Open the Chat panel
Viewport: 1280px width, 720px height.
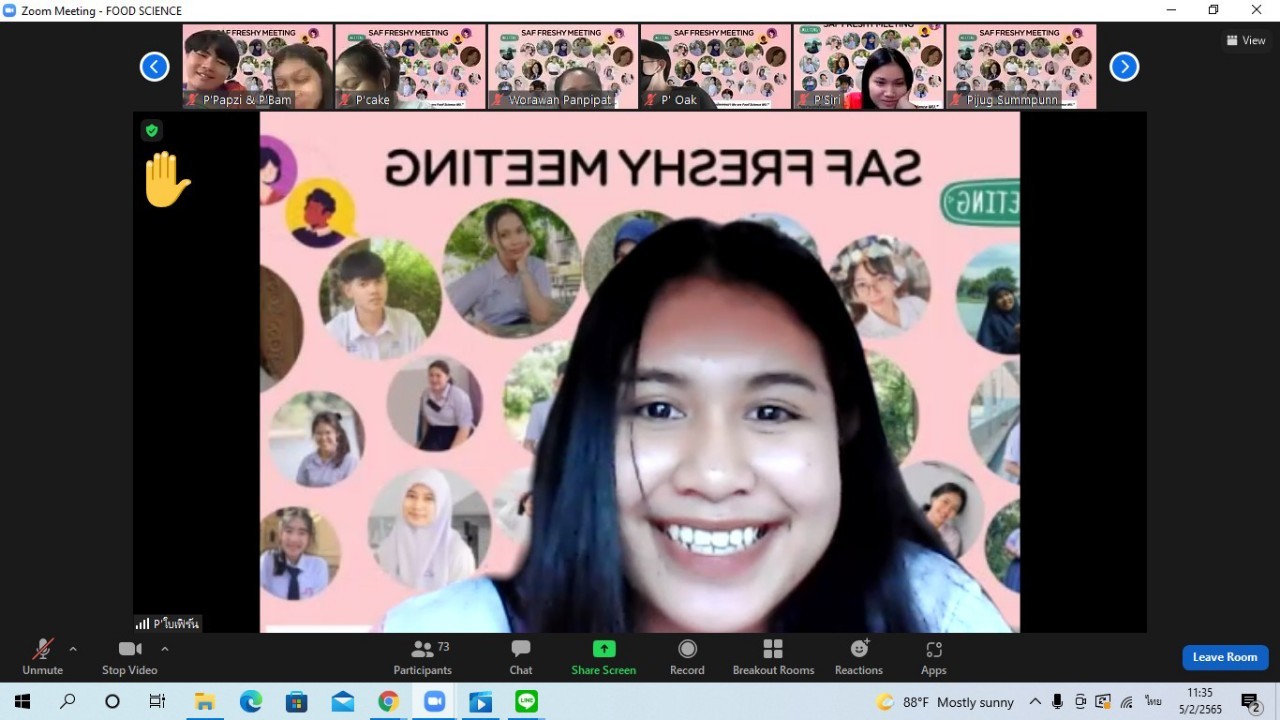point(520,657)
